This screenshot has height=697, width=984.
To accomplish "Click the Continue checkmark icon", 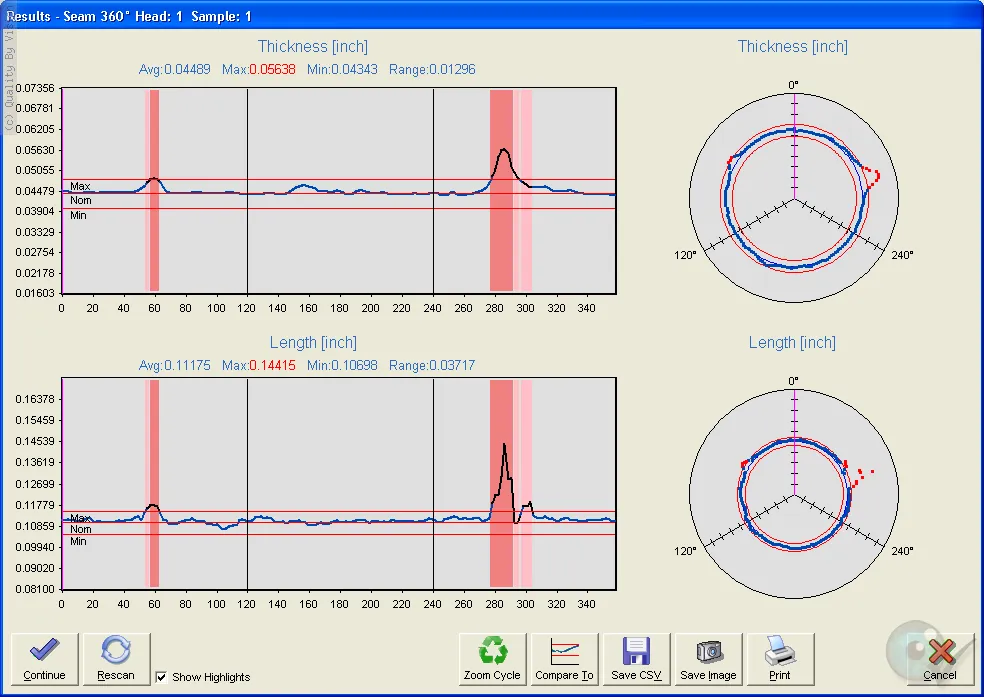I will point(44,652).
